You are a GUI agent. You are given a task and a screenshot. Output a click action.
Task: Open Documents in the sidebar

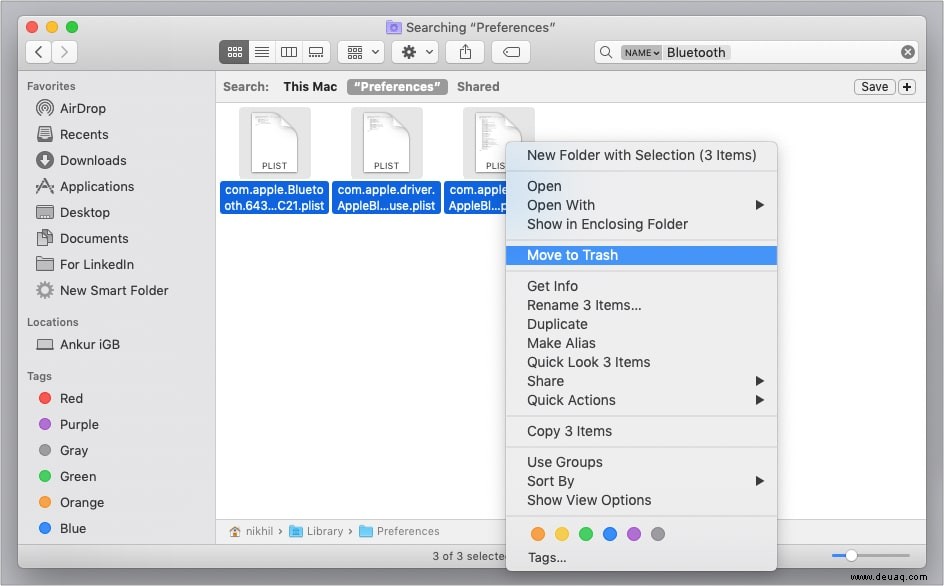coord(82,238)
